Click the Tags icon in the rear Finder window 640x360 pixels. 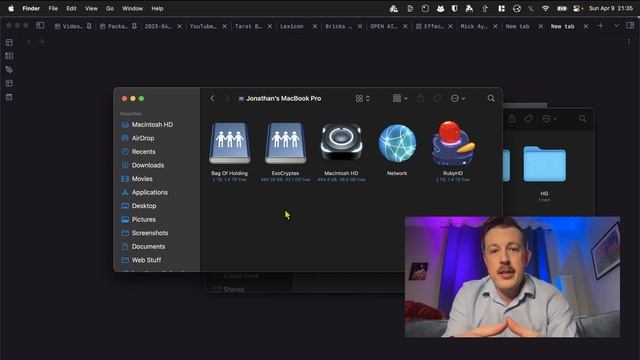pyautogui.click(x=529, y=118)
